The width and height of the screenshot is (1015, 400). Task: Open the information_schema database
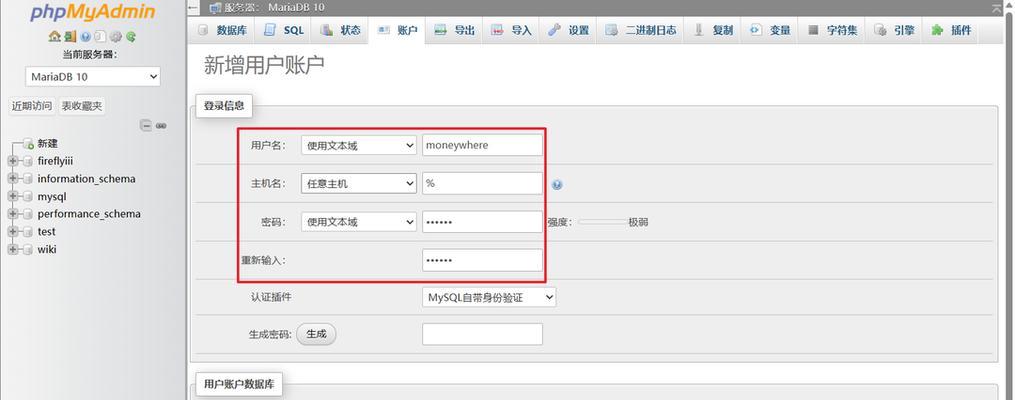tap(86, 179)
